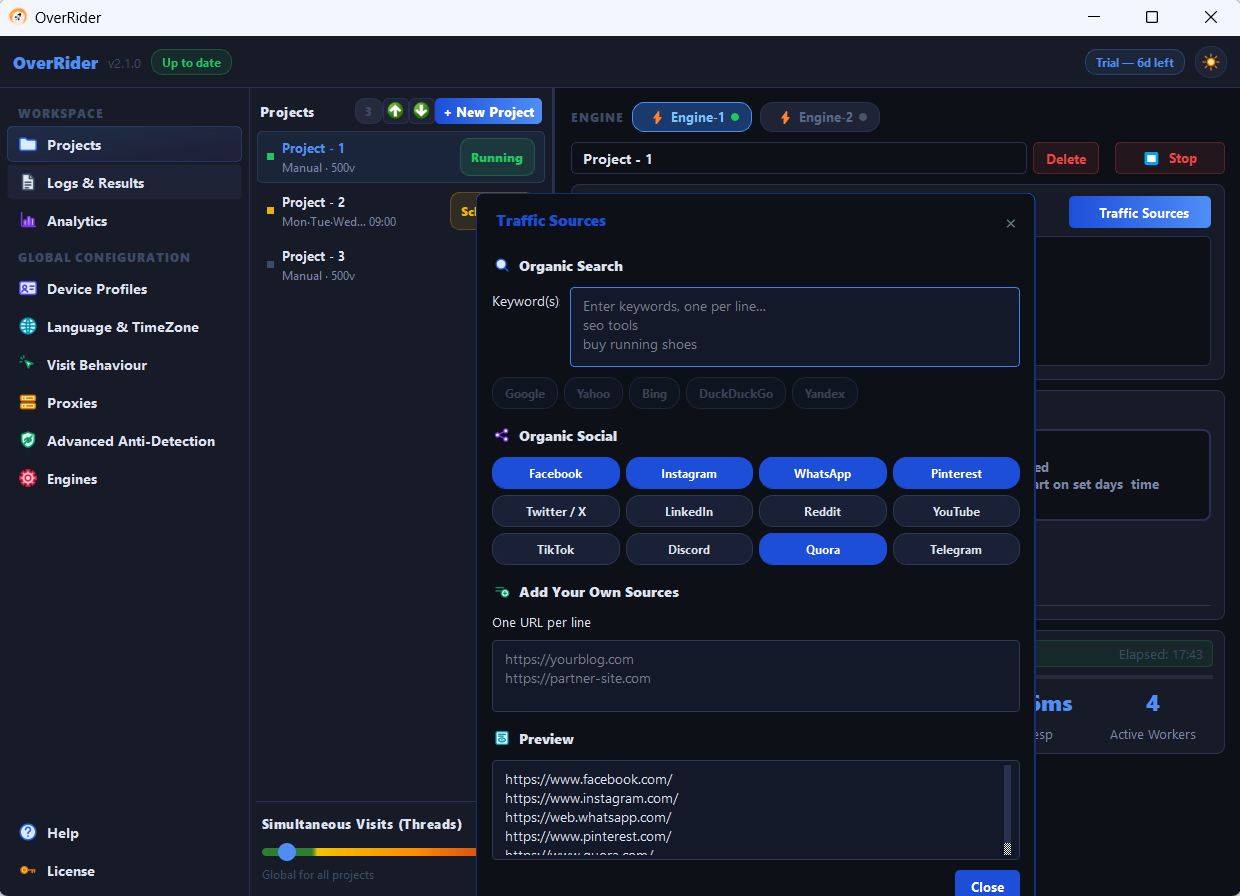The height and width of the screenshot is (896, 1240).
Task: Select the Google search engine chip
Action: (x=525, y=393)
